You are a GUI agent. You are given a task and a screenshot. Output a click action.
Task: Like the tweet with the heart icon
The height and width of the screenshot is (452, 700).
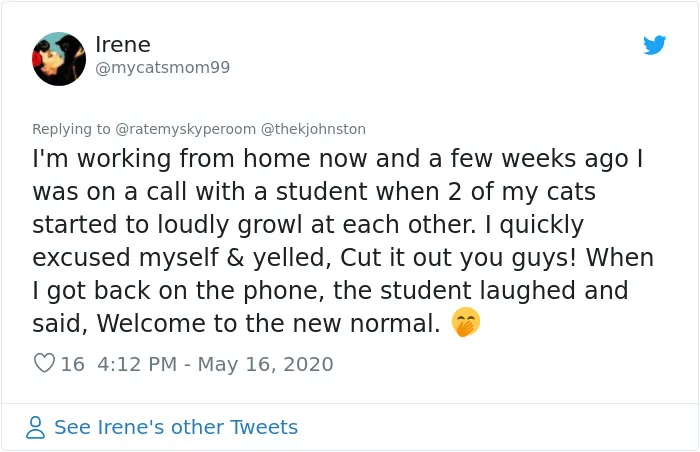[x=44, y=363]
